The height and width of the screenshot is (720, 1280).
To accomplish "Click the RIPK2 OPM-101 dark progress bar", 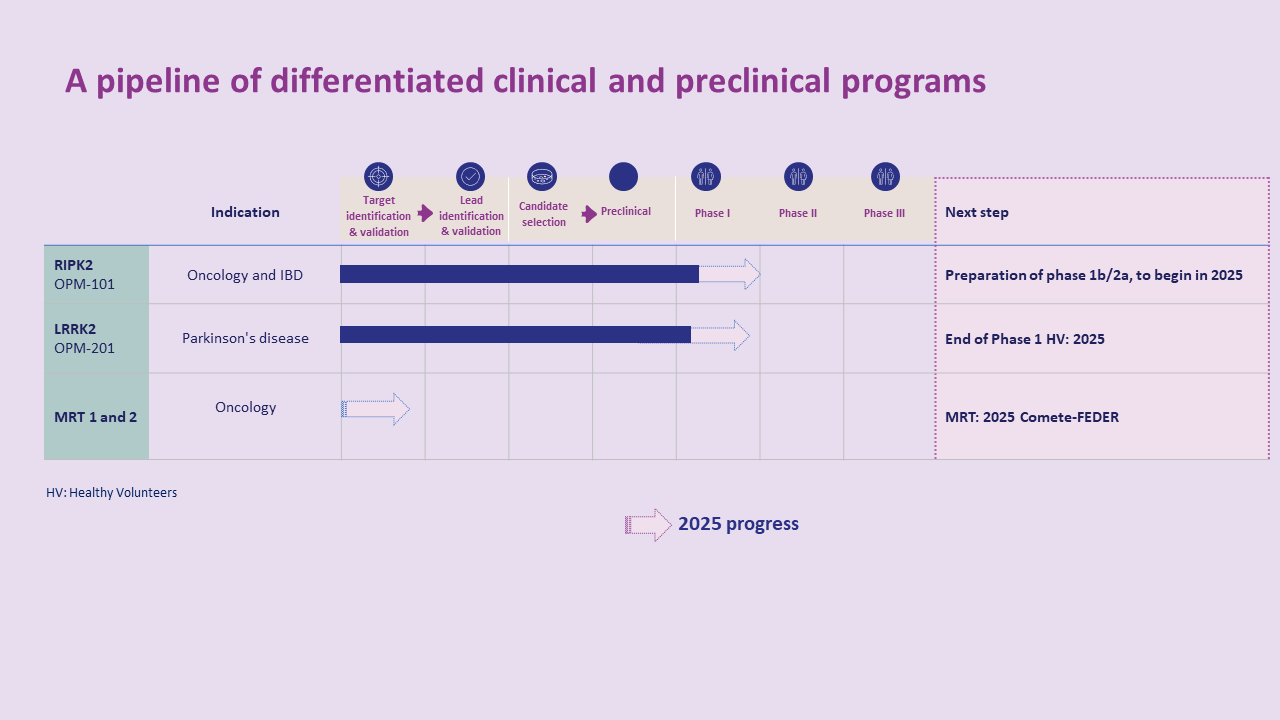I will click(x=519, y=274).
